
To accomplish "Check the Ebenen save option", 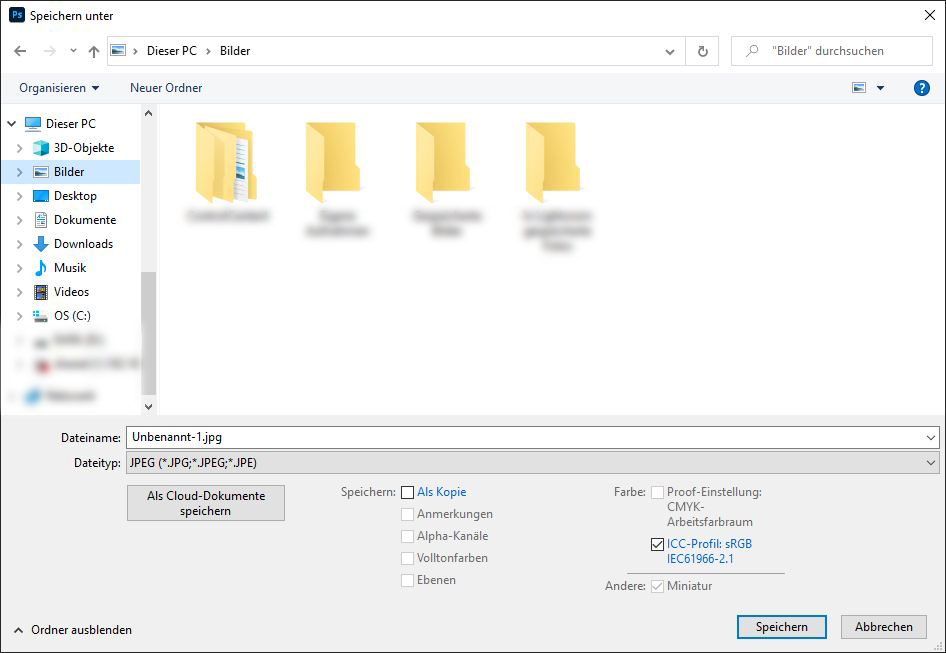I will 408,580.
